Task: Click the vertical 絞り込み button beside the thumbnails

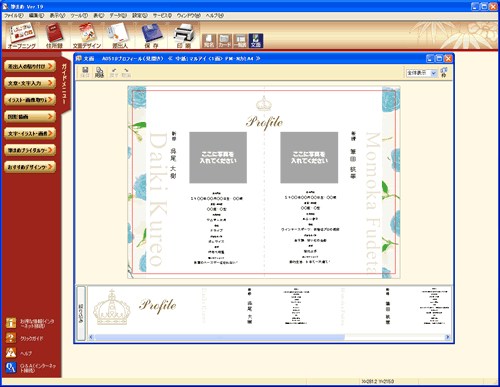Action: coord(81,313)
